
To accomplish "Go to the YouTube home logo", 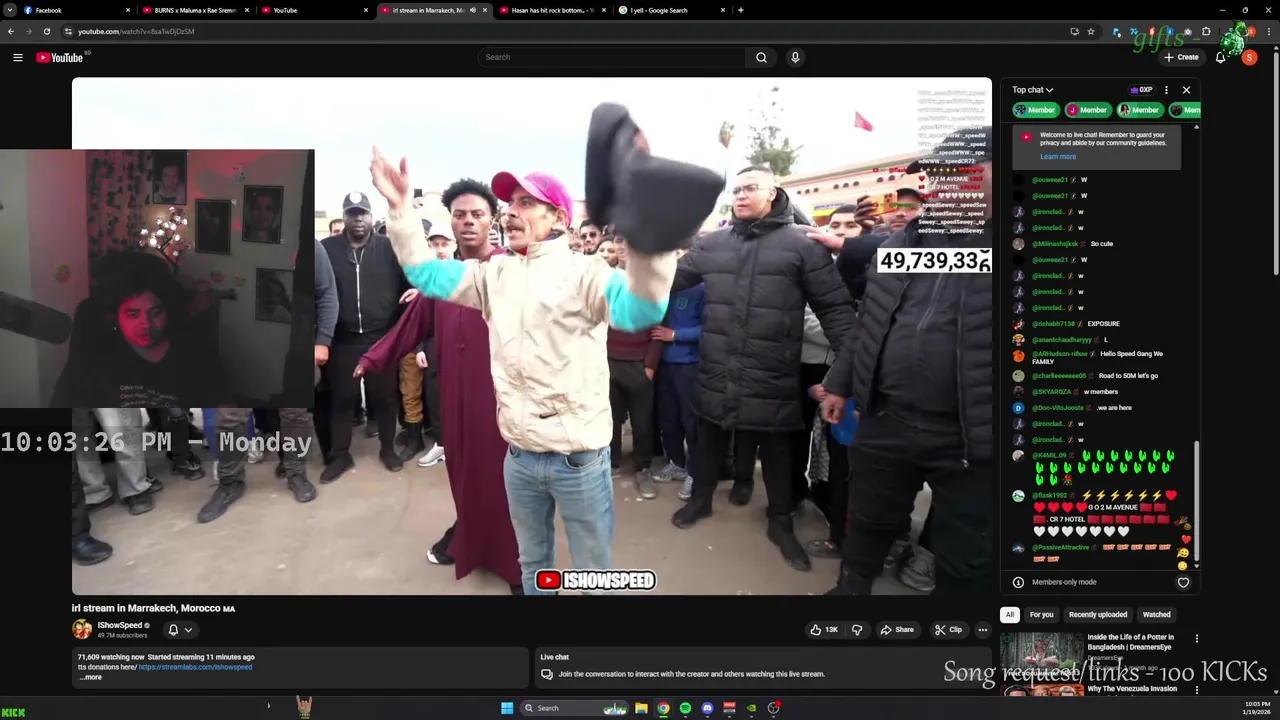I will pos(60,57).
